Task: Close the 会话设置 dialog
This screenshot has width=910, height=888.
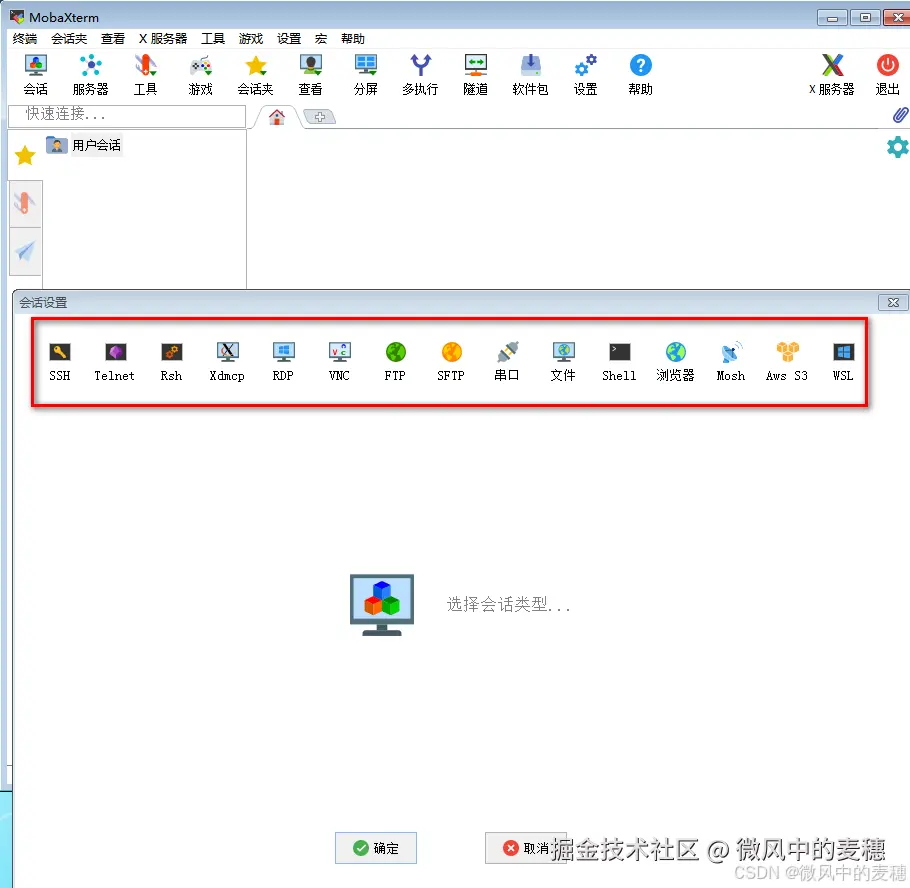Action: (x=893, y=302)
